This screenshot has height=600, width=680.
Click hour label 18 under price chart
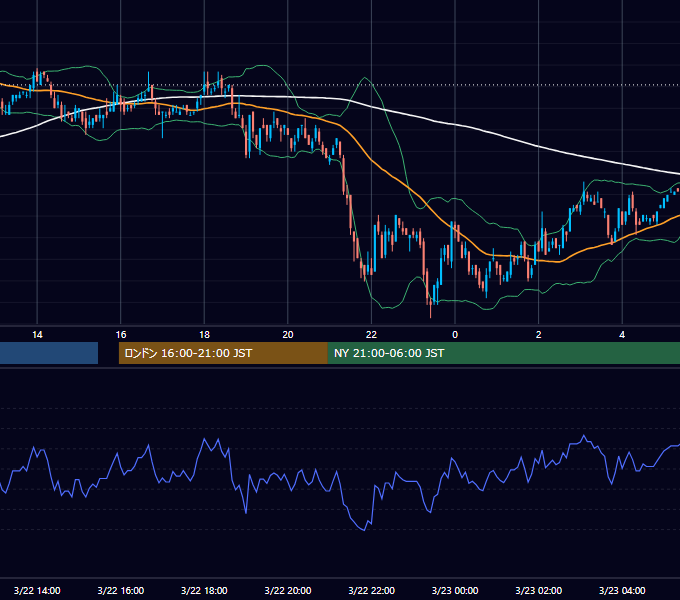204,335
